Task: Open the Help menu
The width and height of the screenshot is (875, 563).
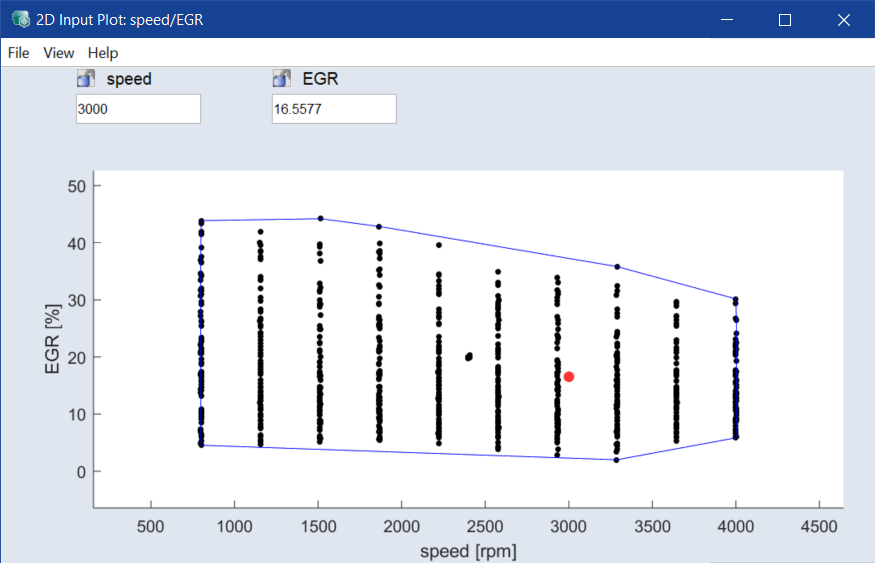Action: pos(103,53)
